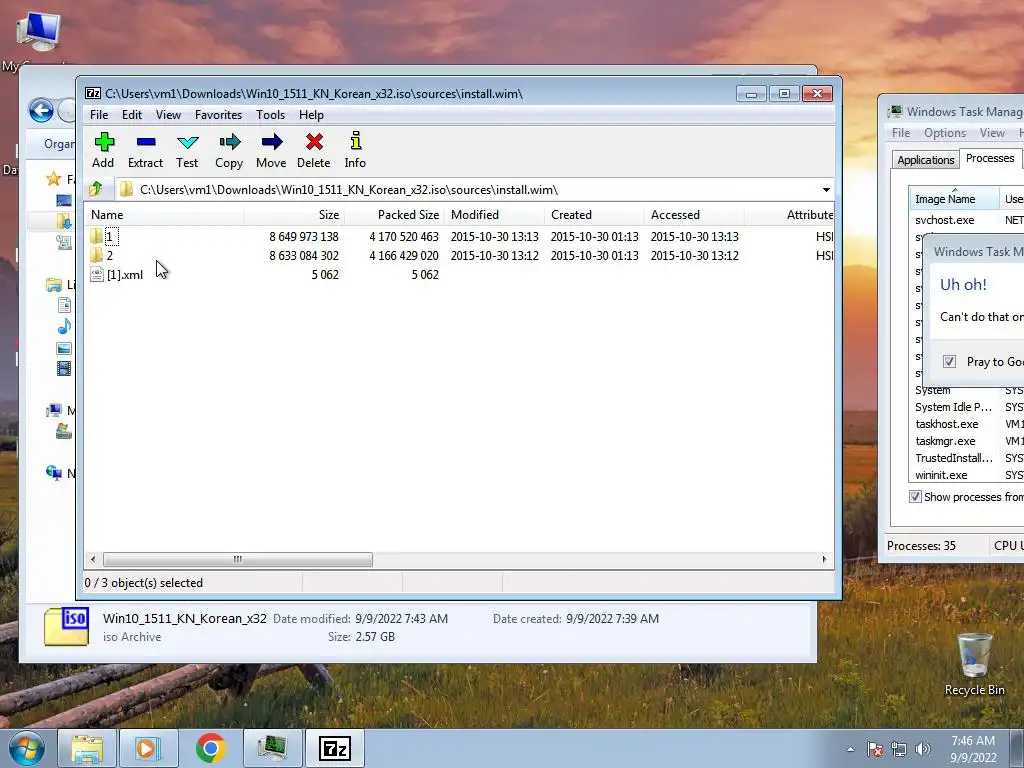Choose the Move toolbar icon
This screenshot has height=768, width=1024.
coord(271,150)
